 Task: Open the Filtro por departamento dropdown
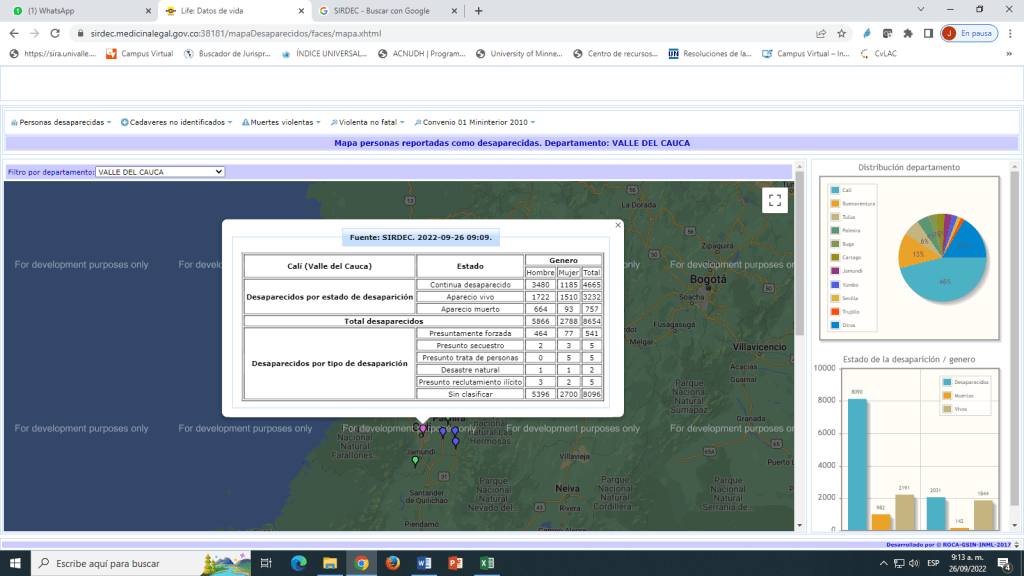[x=160, y=172]
